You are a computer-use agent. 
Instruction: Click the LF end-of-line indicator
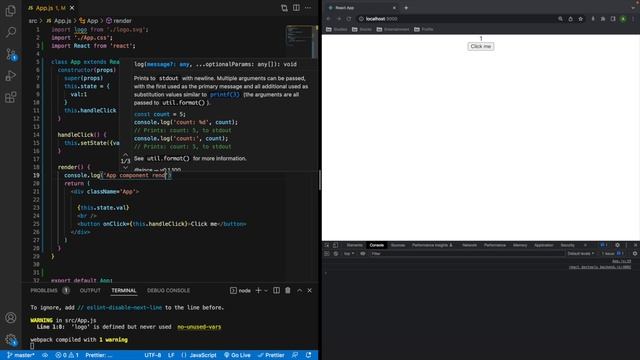(x=171, y=355)
